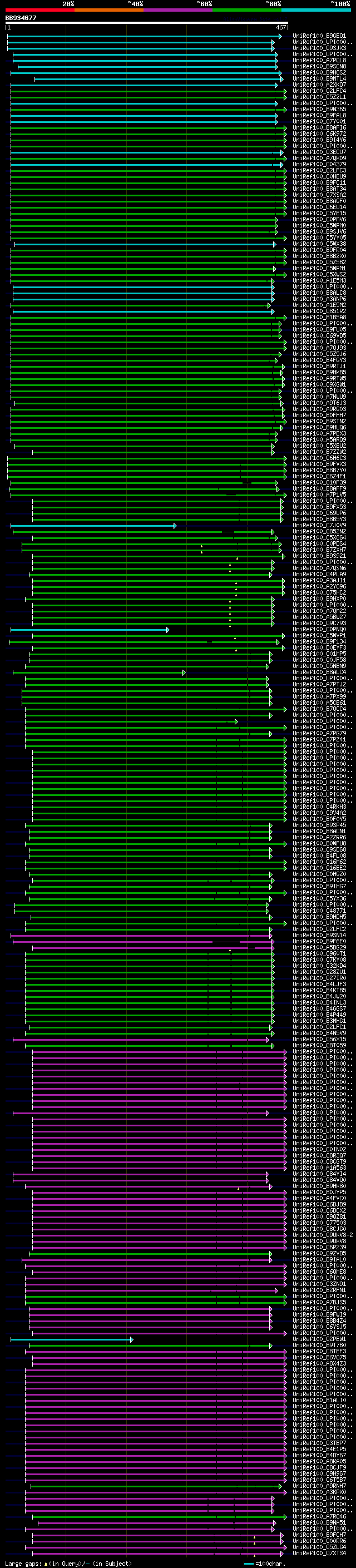Select the UniRef100_Q6H6C3 label
The height and width of the screenshot is (1568, 356).
319,458
